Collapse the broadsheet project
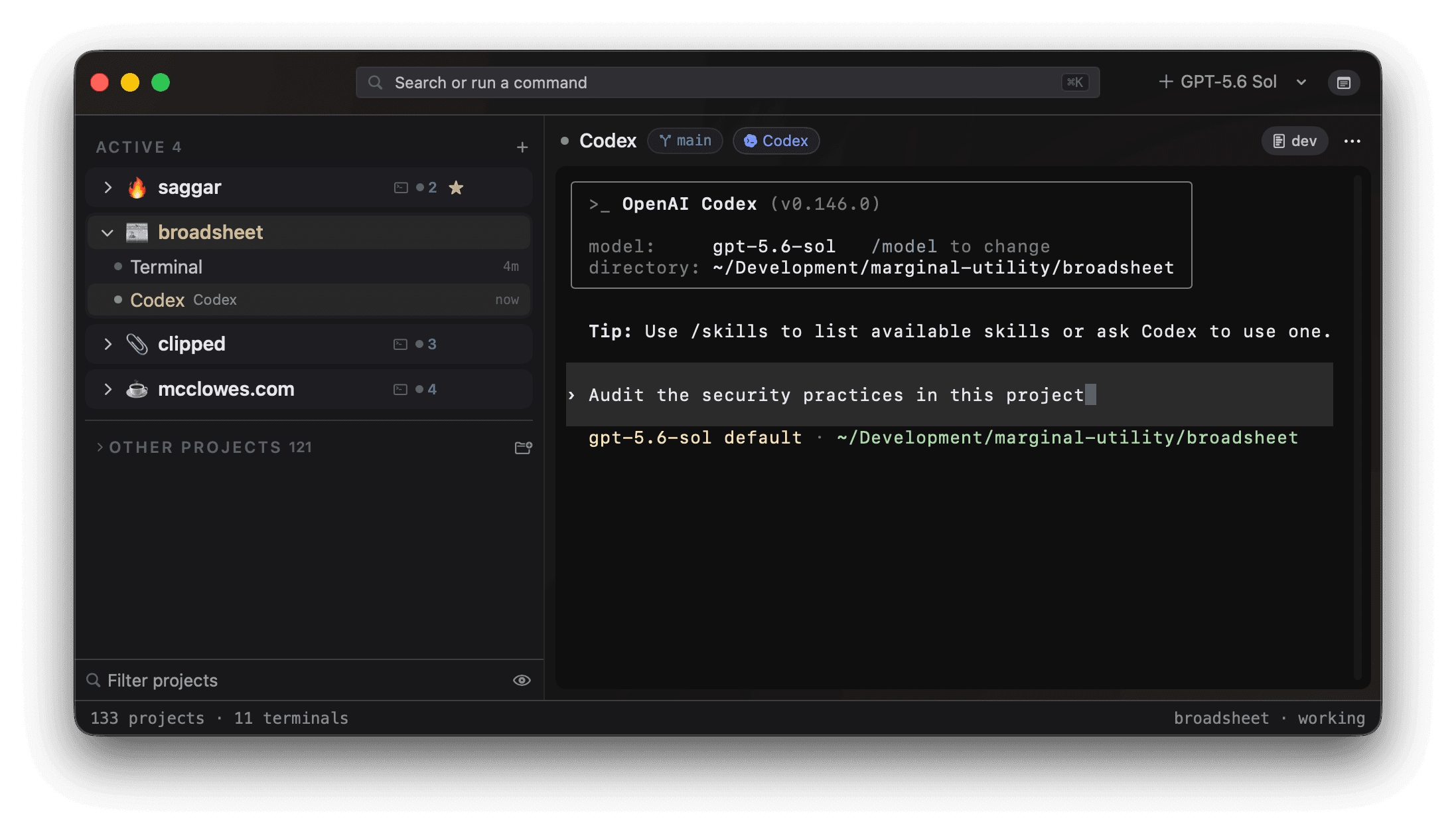 [x=108, y=232]
